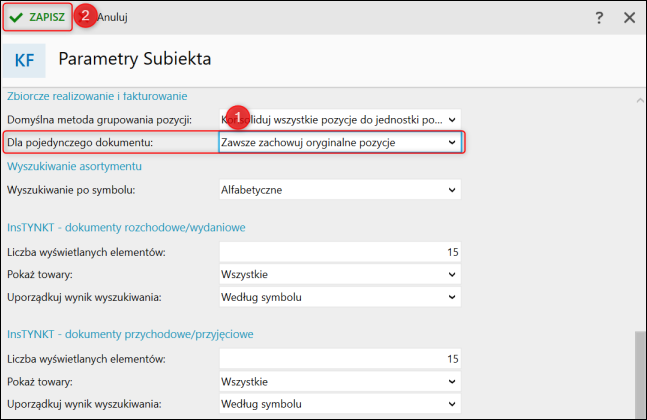This screenshot has height=420, width=647.
Task: Open Wyszukiwanie po symbolu dropdown
Action: point(339,189)
